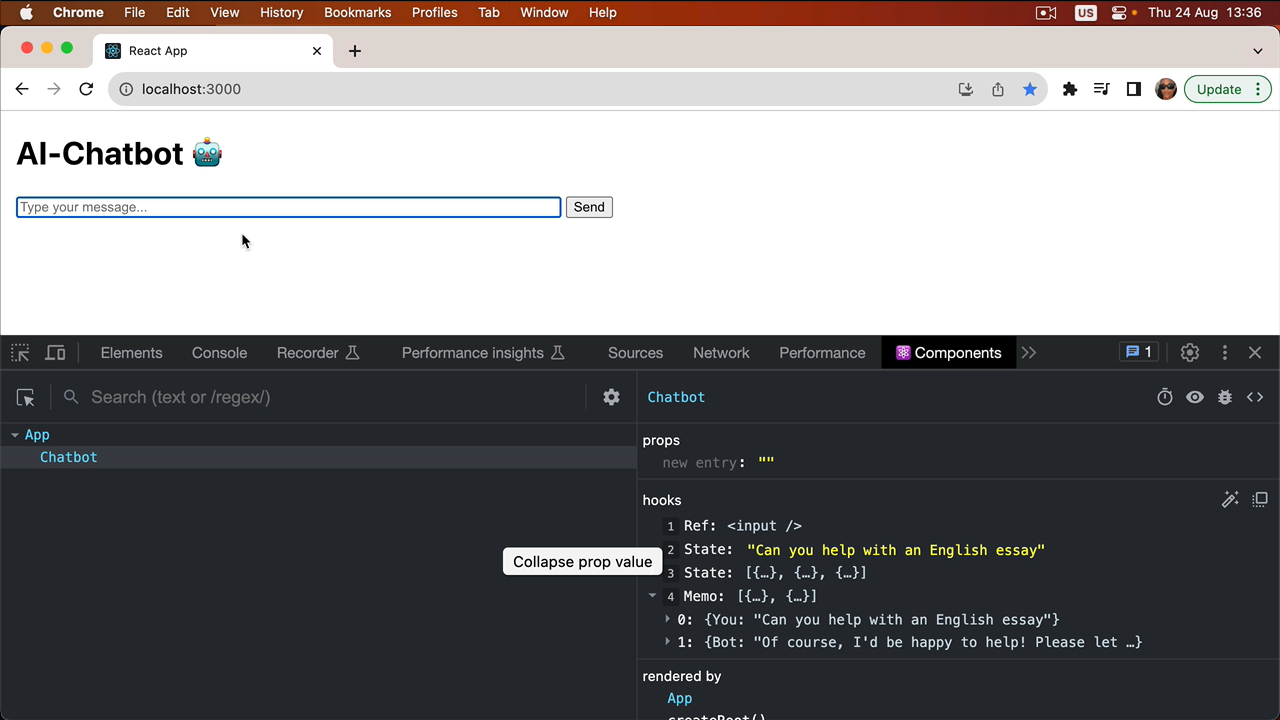
Task: Click the select element picker icon in Components panel
Action: pyautogui.click(x=26, y=397)
